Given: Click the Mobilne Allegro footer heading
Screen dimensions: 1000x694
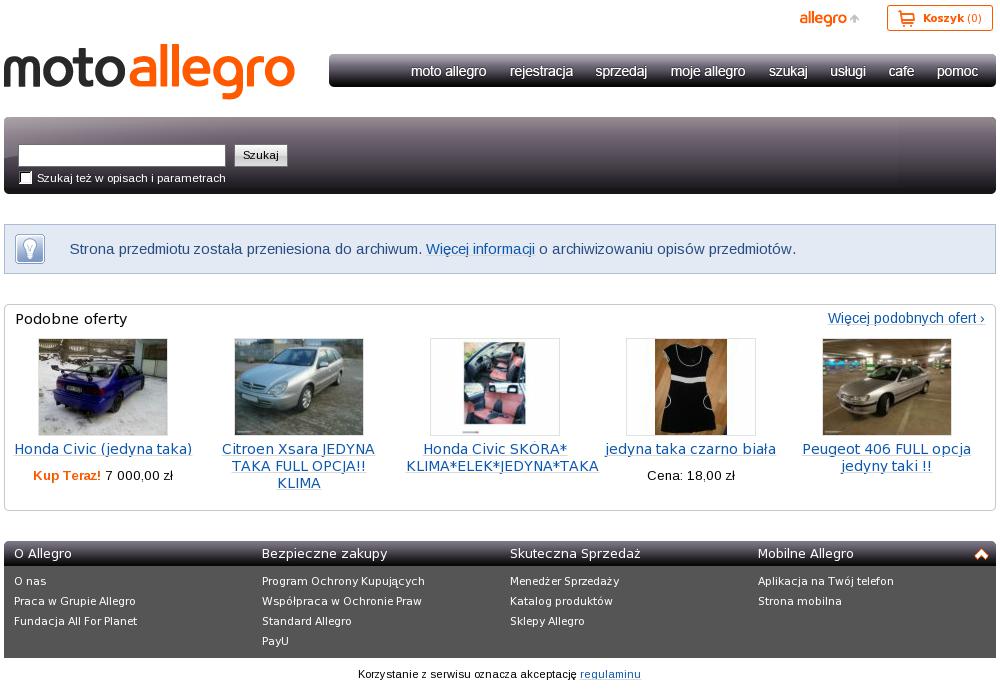Looking at the screenshot, I should (805, 554).
